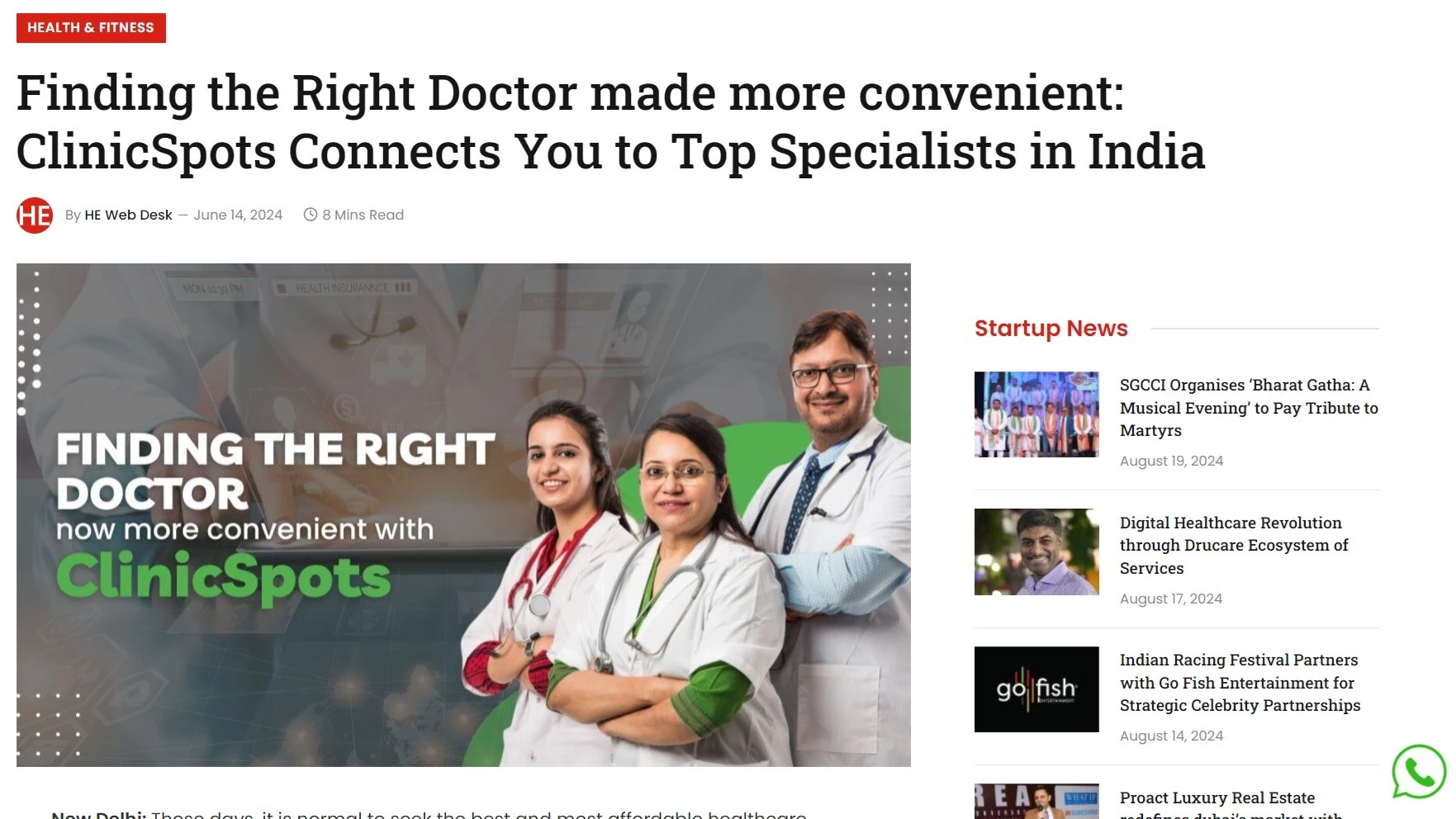1456x819 pixels.
Task: Click the August 17, 2024 date
Action: click(1170, 599)
